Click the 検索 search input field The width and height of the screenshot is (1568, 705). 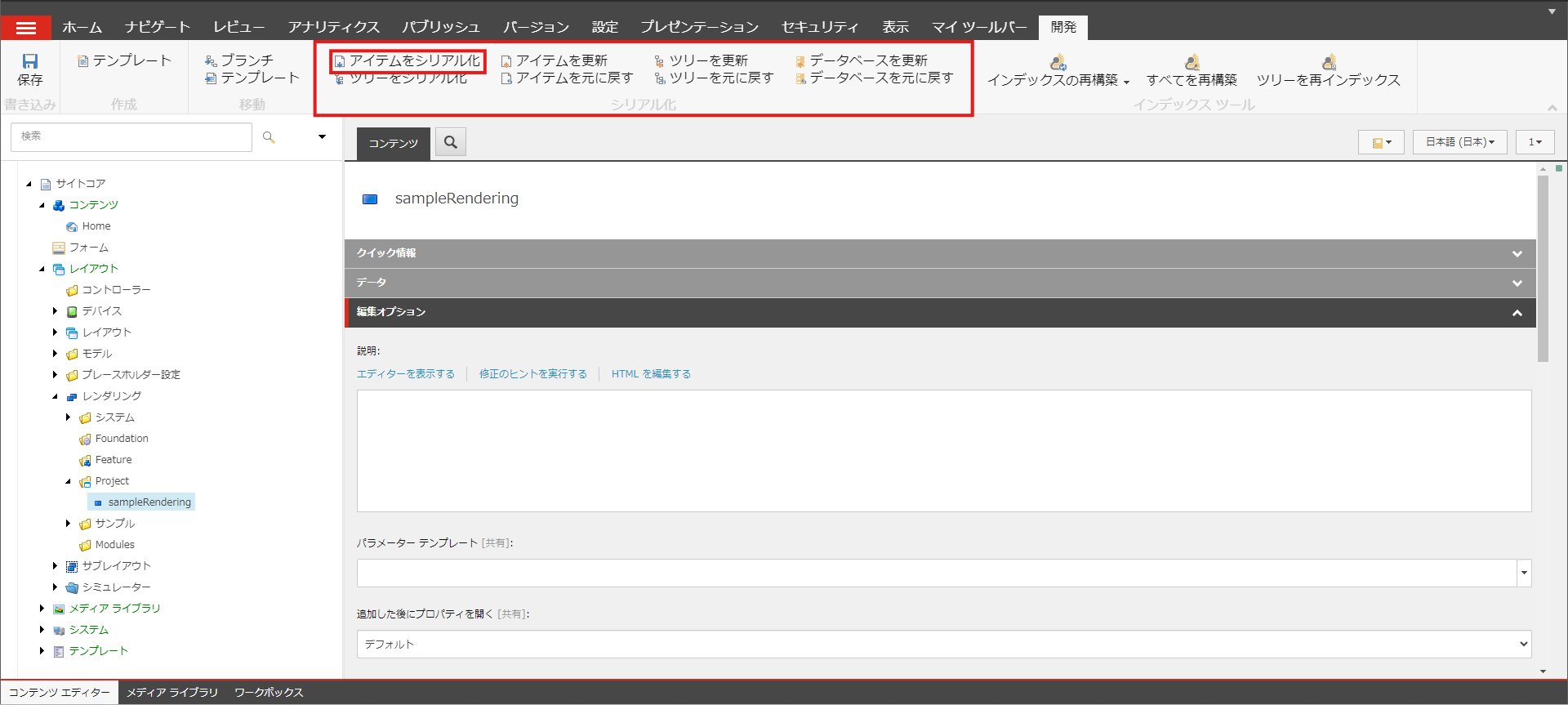131,137
